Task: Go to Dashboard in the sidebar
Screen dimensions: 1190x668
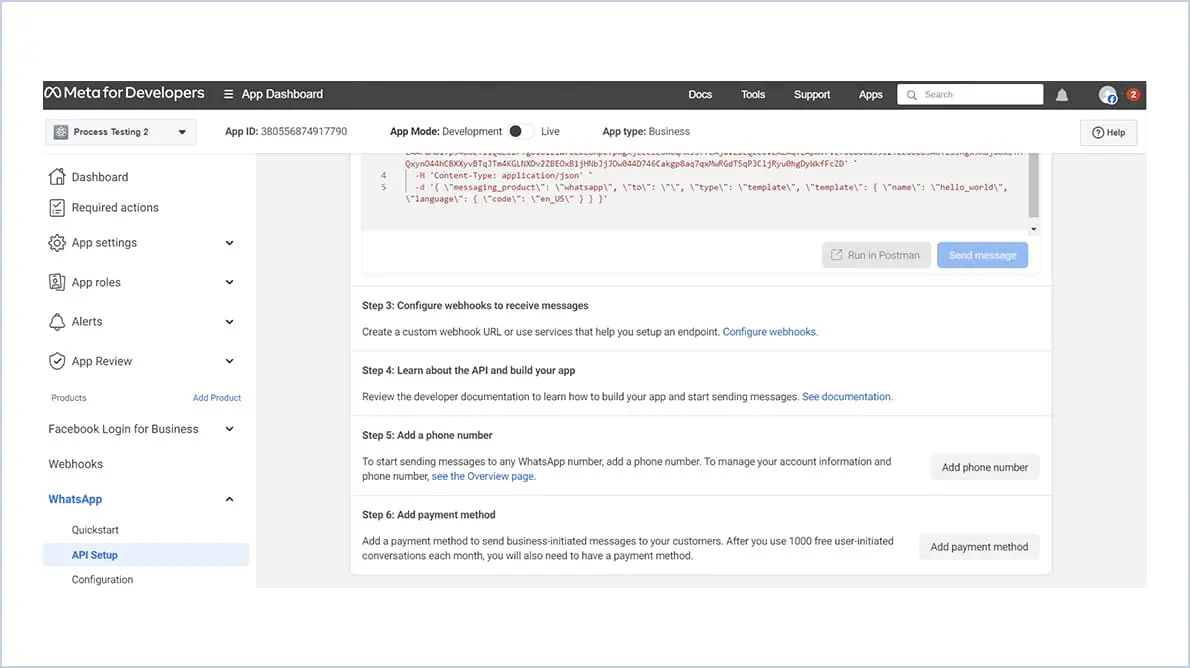Action: (x=99, y=177)
